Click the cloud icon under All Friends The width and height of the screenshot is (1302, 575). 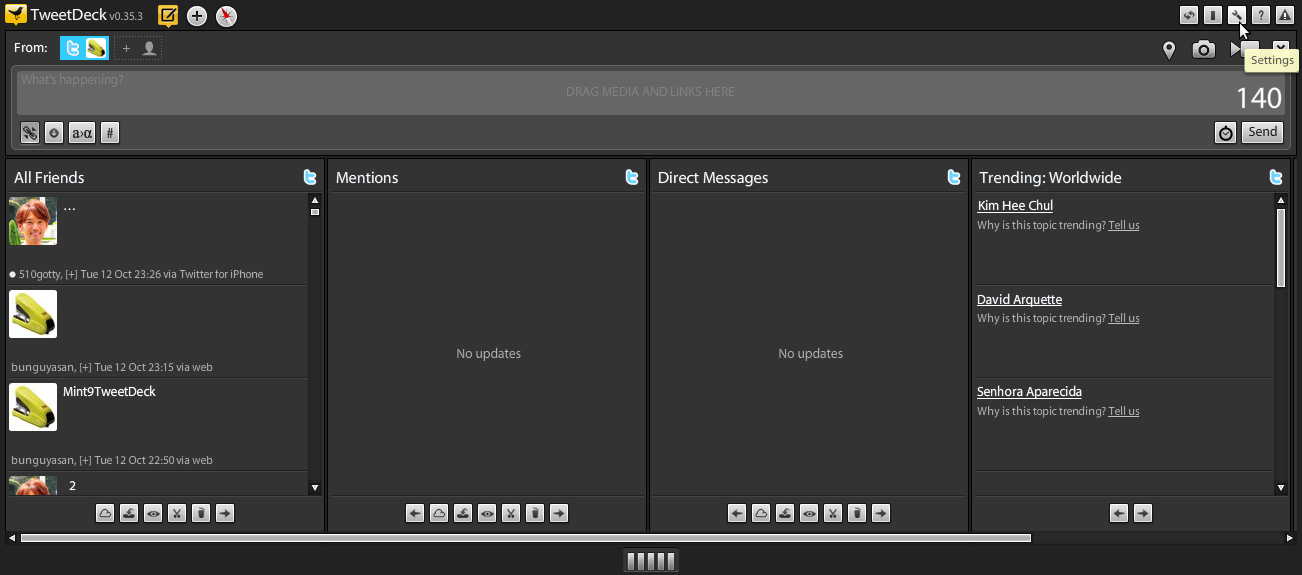[105, 513]
